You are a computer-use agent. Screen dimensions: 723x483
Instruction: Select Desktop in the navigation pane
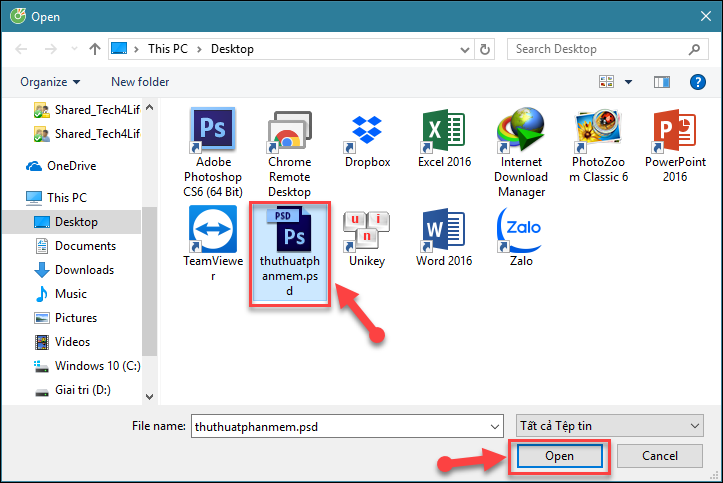coord(71,222)
